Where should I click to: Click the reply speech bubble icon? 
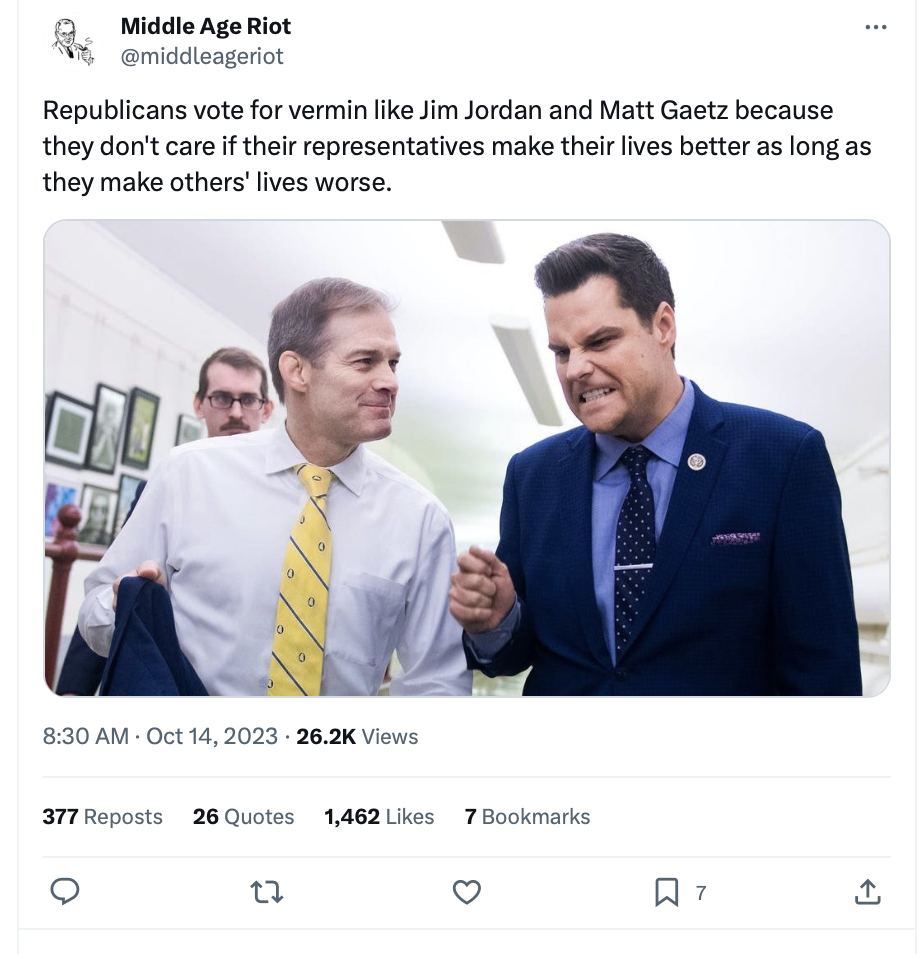65,891
